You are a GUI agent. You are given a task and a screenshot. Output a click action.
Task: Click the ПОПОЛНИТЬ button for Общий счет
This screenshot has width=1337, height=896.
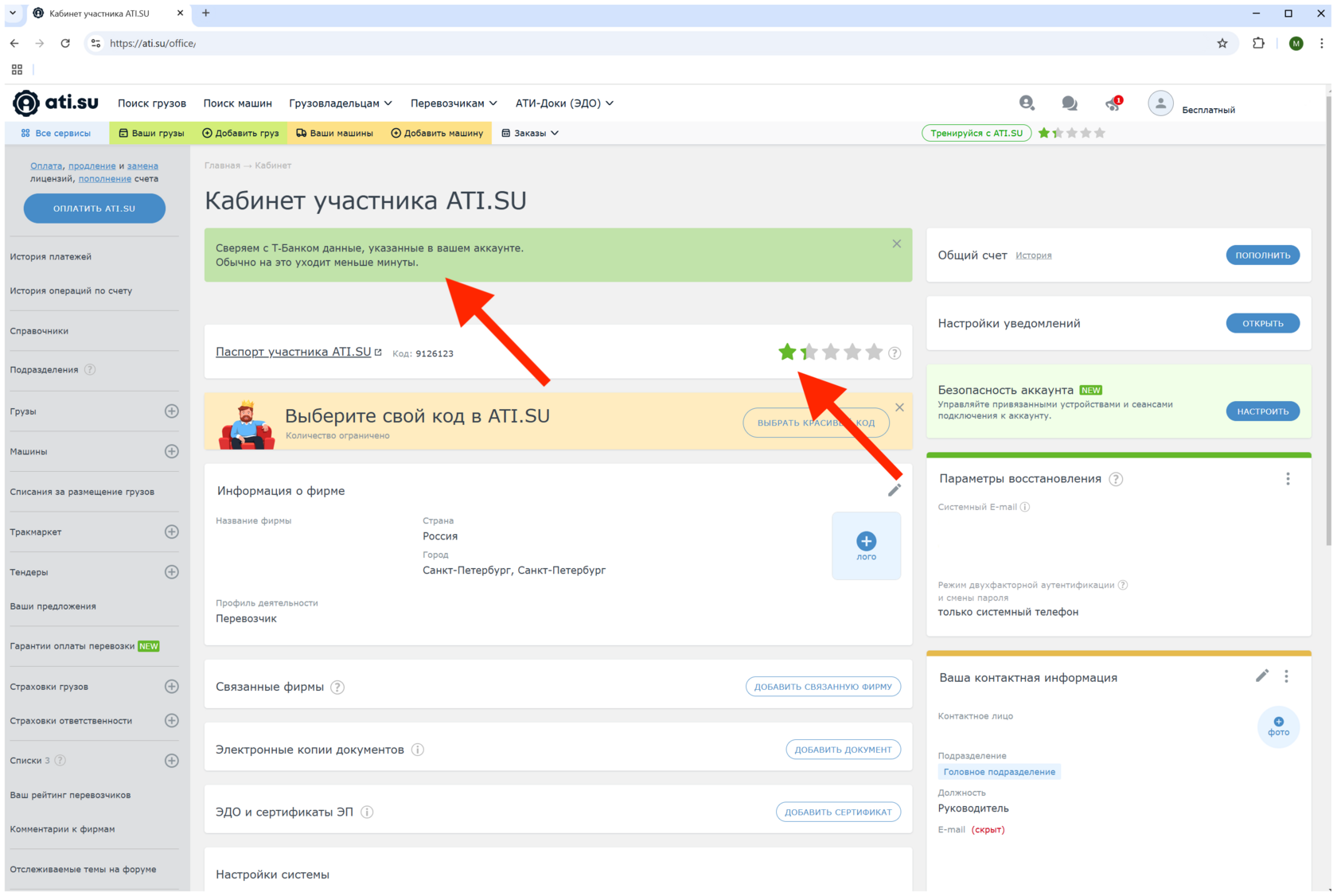(x=1262, y=255)
